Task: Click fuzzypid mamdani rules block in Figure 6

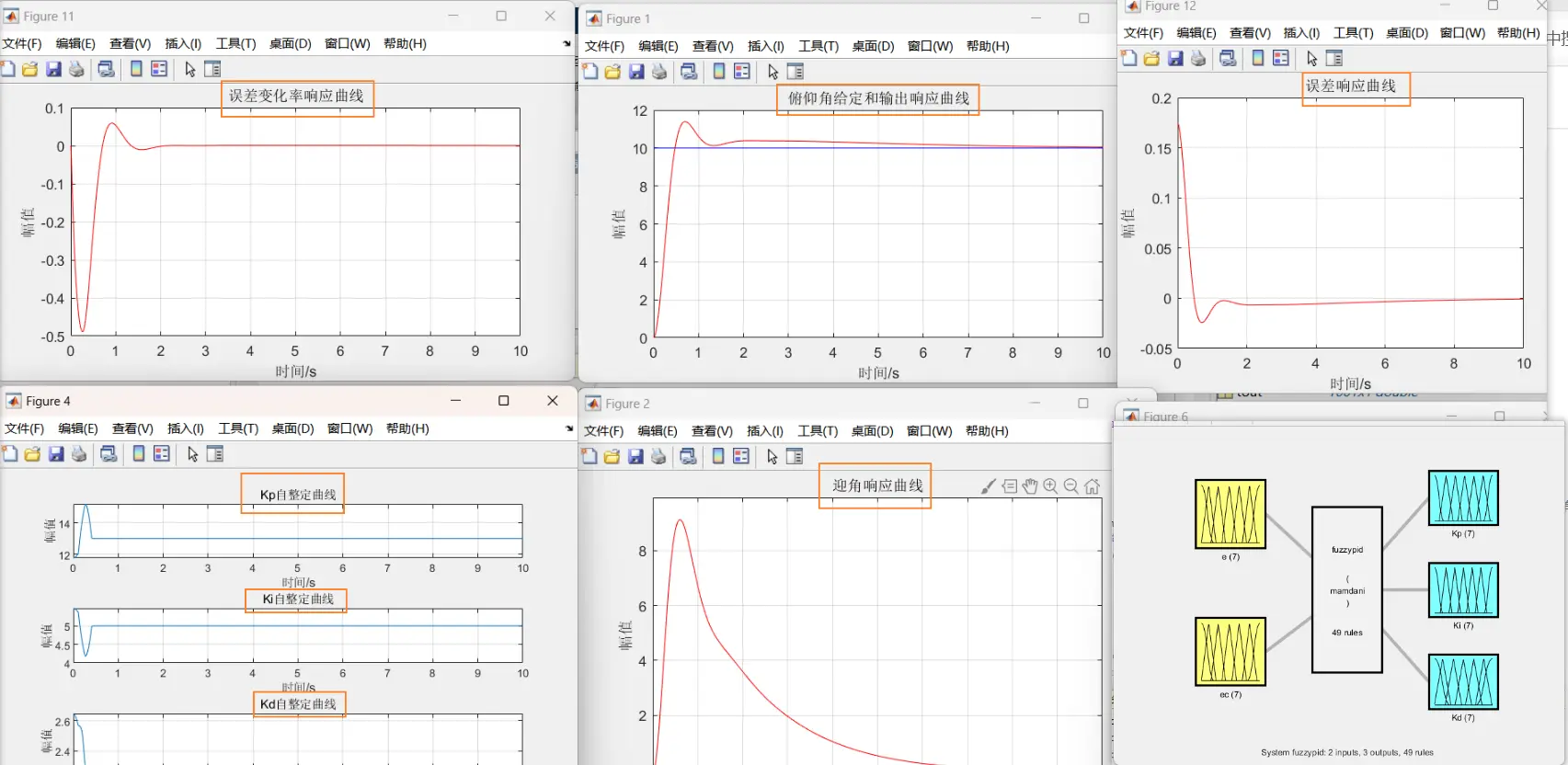Action: [x=1347, y=590]
